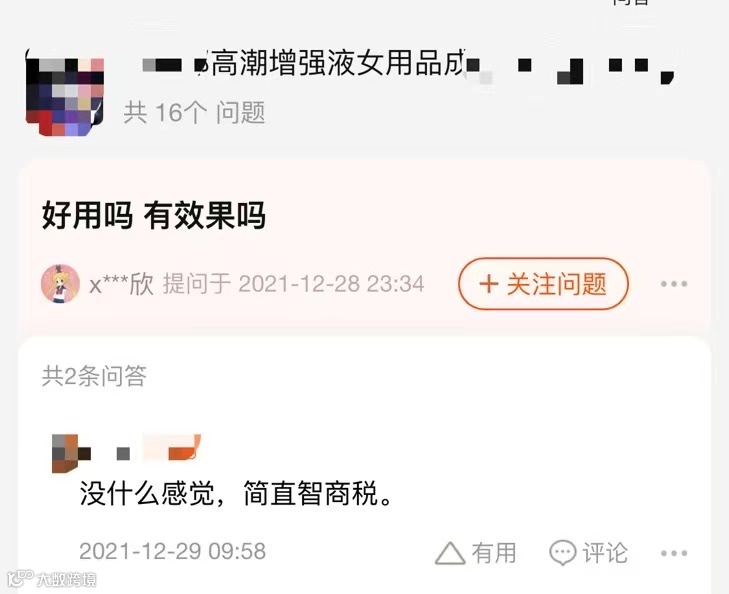Open the answerer's orange badge tag
Viewport: 729px width, 594px height.
[x=172, y=447]
